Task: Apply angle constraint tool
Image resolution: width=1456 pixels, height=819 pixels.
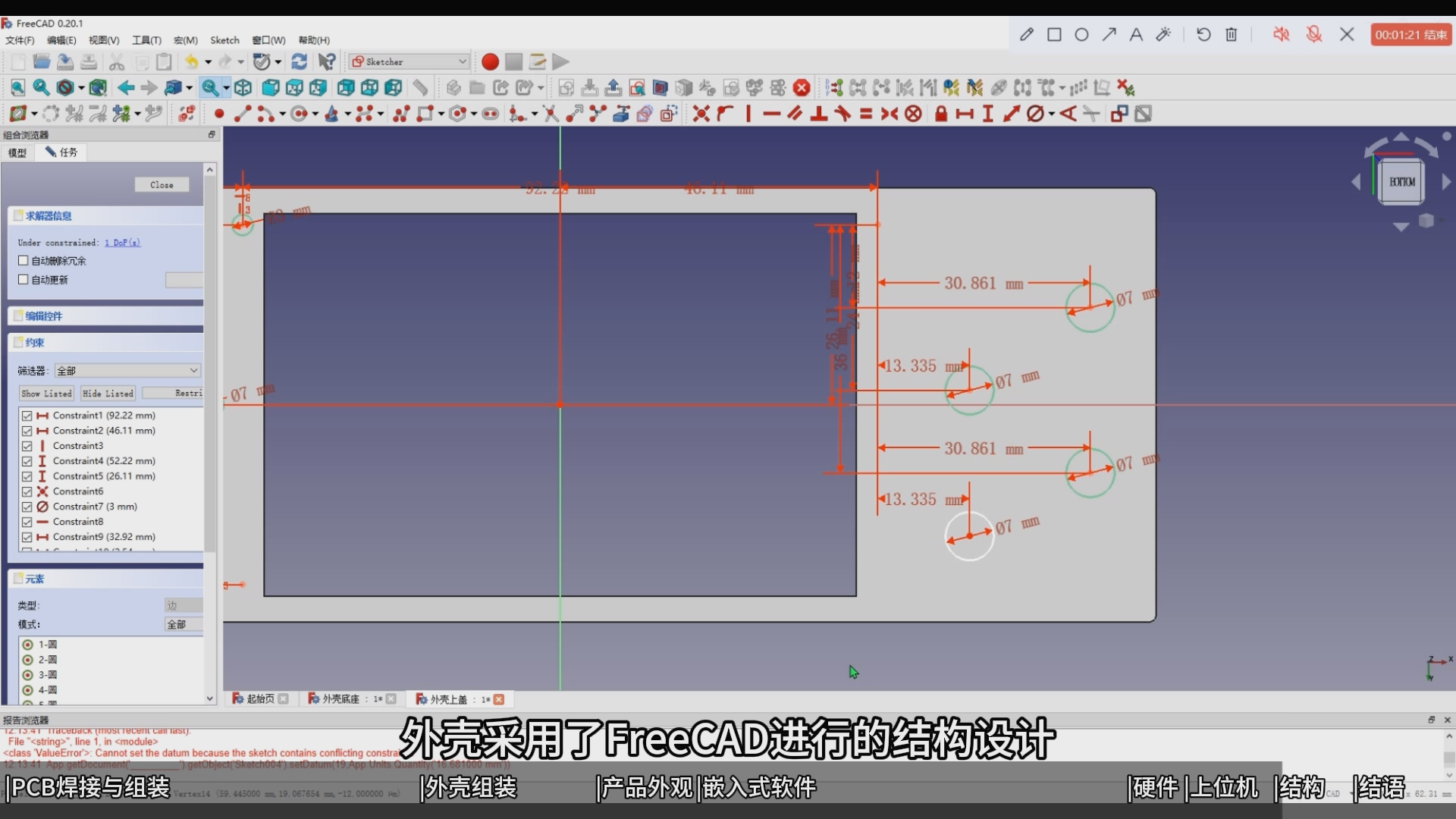Action: (x=1068, y=114)
